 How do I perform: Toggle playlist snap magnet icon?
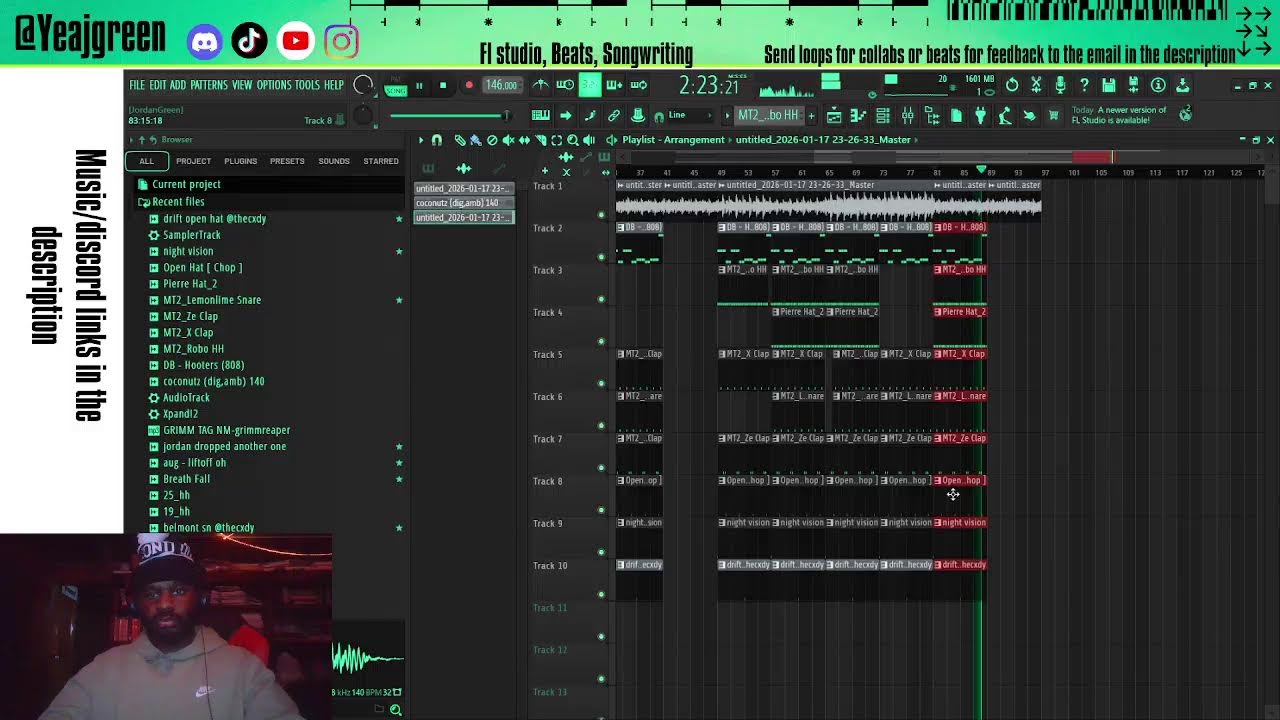tap(436, 140)
